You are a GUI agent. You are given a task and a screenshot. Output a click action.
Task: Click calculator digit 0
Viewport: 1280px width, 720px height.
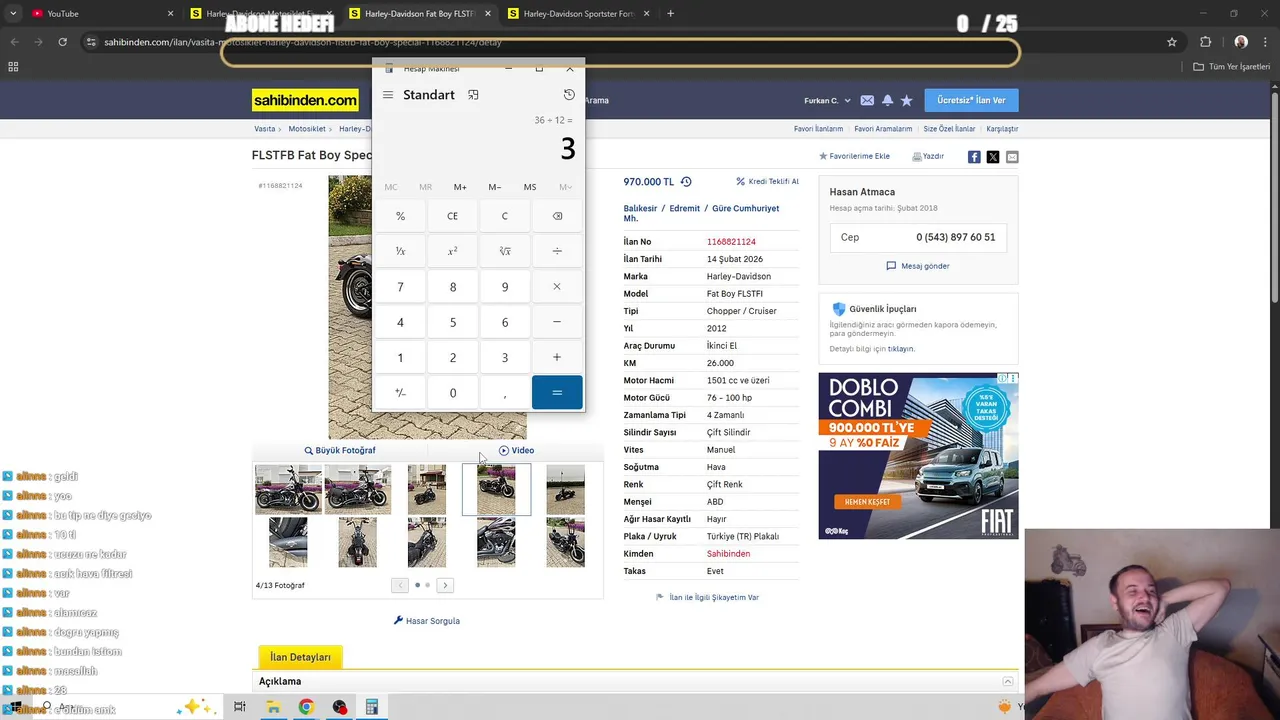tap(452, 393)
